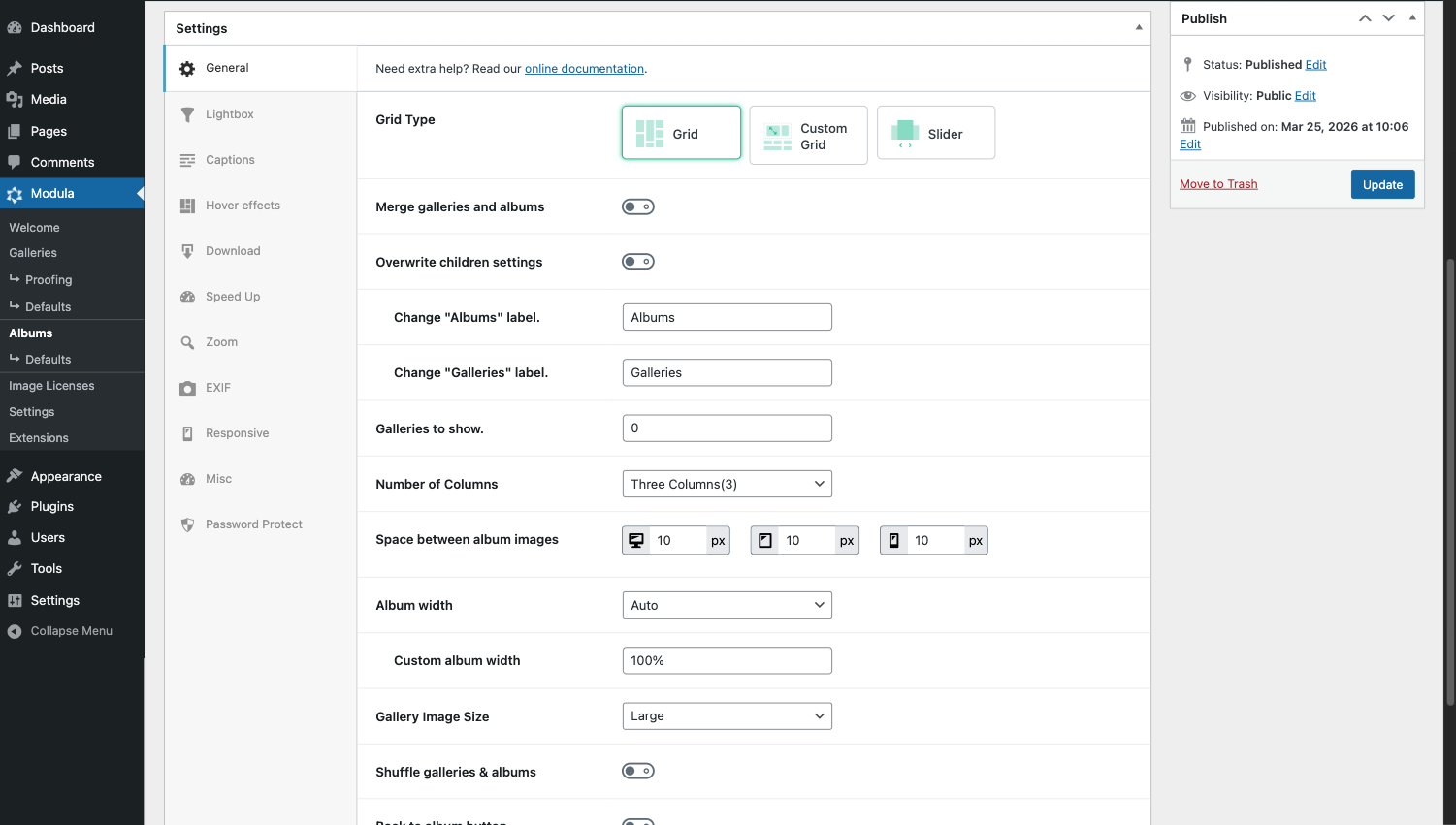Click the Update button
This screenshot has height=825, width=1456.
pos(1382,184)
